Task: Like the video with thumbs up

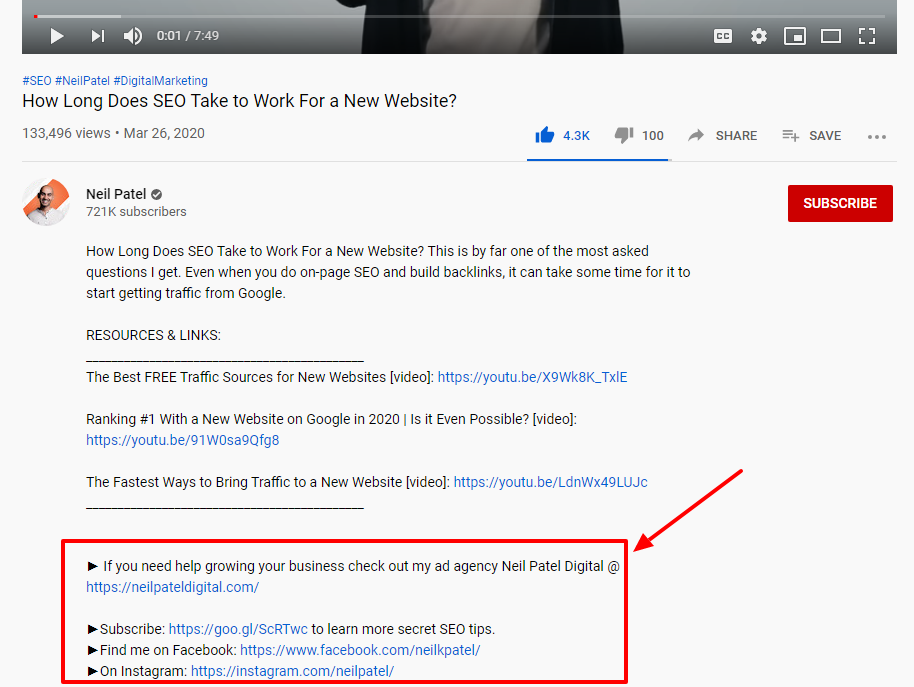Action: [x=544, y=135]
